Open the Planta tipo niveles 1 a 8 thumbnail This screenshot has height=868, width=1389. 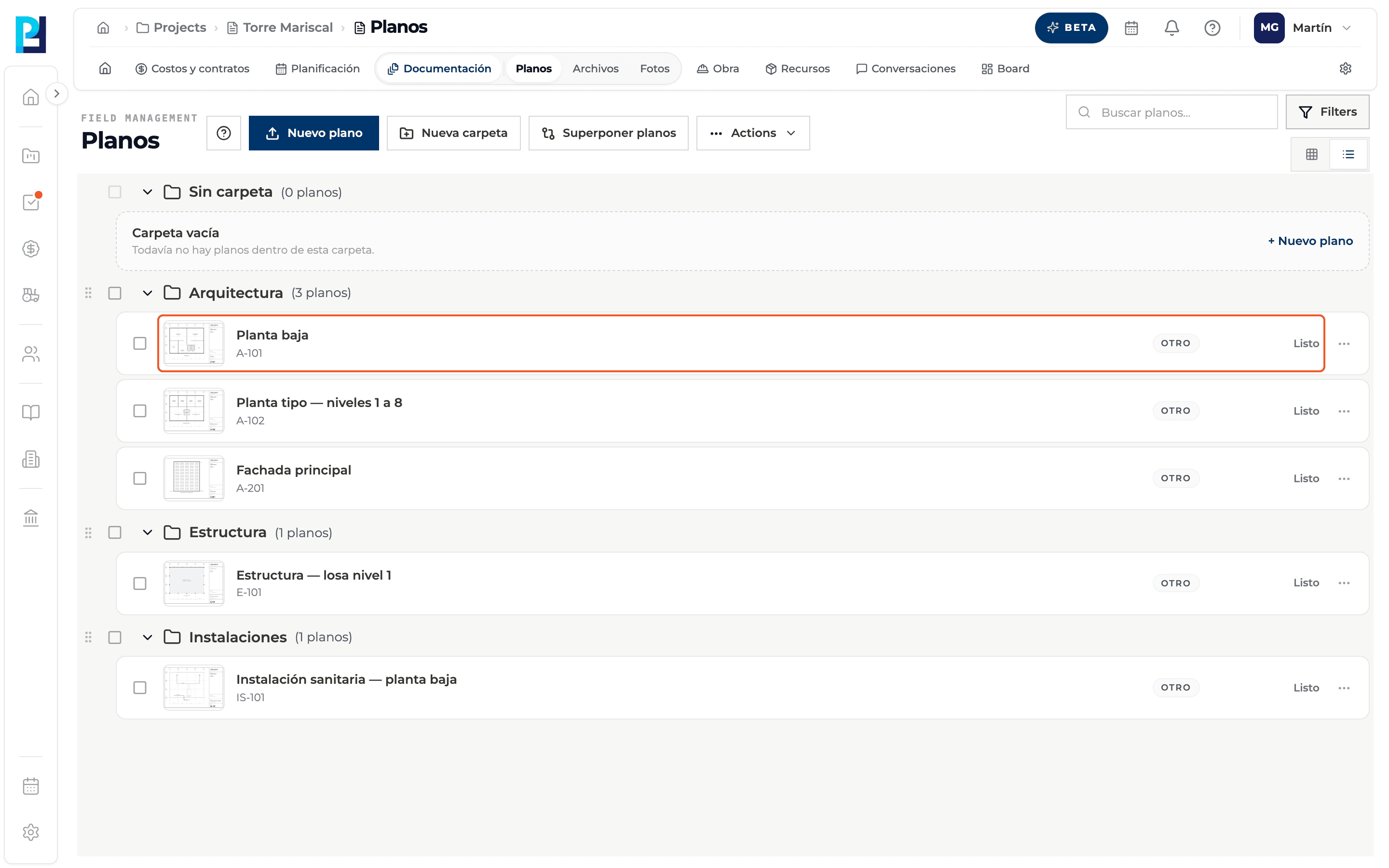(193, 410)
